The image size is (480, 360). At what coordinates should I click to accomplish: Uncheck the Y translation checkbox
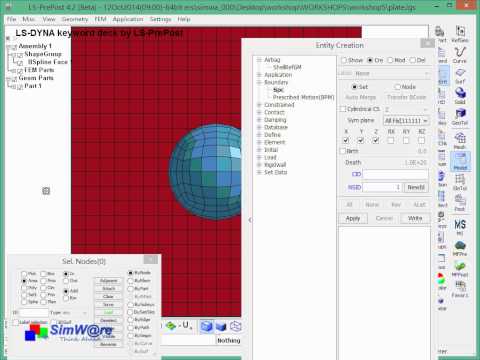[361, 140]
